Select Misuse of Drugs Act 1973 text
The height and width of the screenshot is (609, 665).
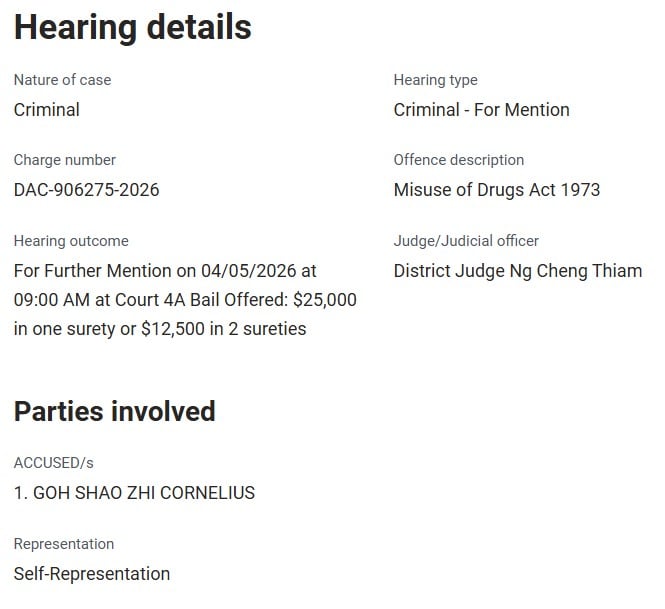click(x=496, y=190)
